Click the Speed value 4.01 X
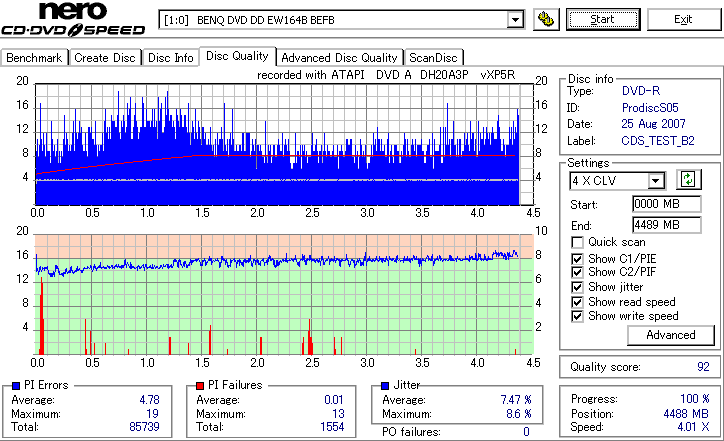Image resolution: width=724 pixels, height=441 pixels. [693, 427]
